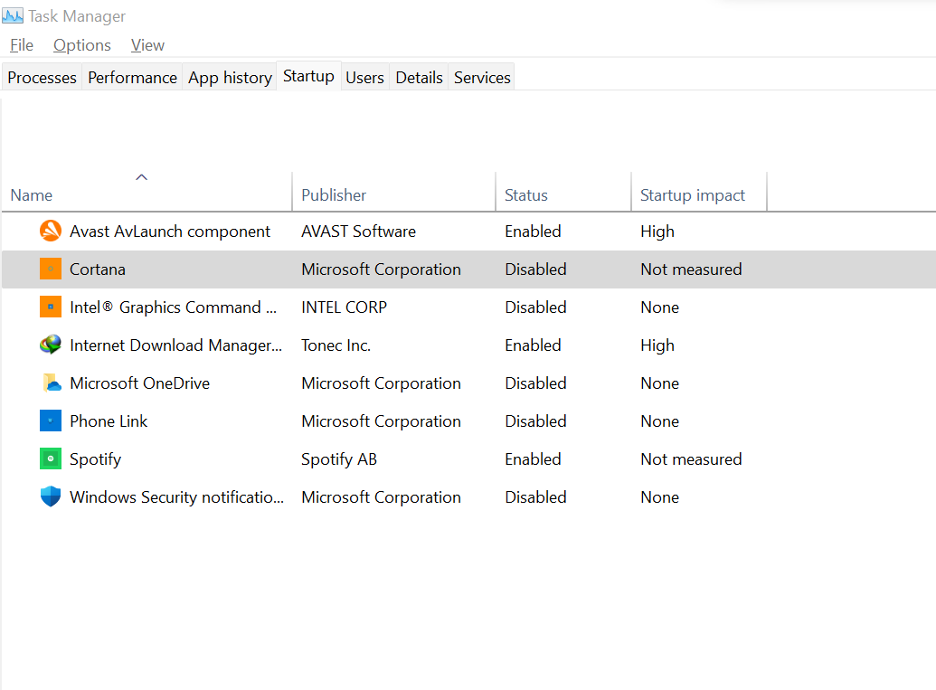The image size is (936, 690).
Task: Open the Services tab
Action: point(482,77)
